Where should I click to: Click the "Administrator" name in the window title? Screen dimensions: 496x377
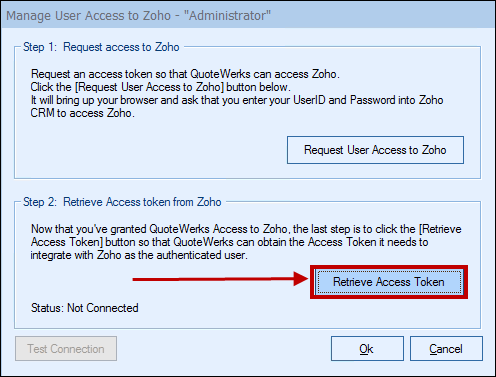coord(227,15)
